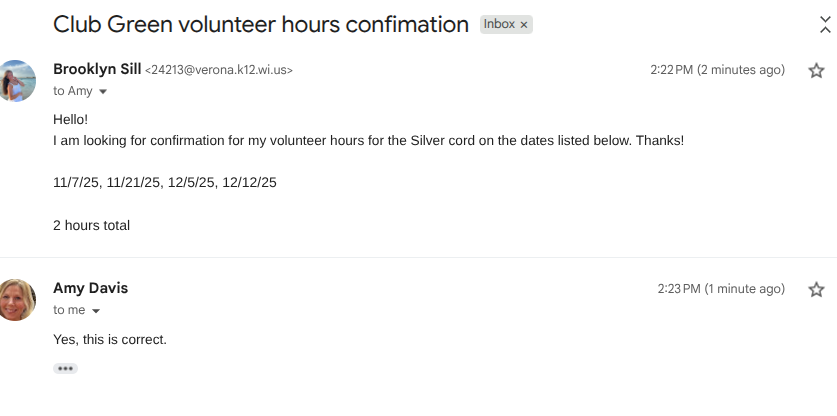The width and height of the screenshot is (837, 416).
Task: Expand recipient details next to "to Amy"
Action: click(x=102, y=92)
